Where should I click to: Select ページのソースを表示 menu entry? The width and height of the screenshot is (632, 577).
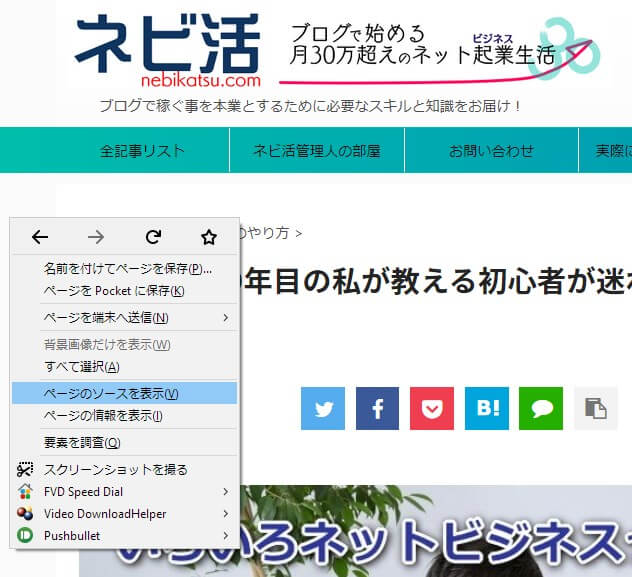click(x=125, y=393)
